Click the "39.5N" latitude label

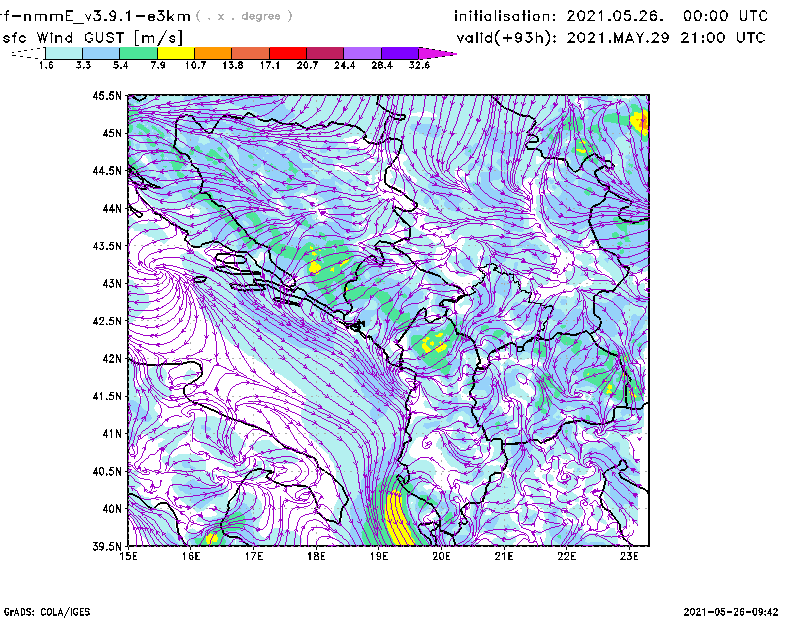click(107, 546)
